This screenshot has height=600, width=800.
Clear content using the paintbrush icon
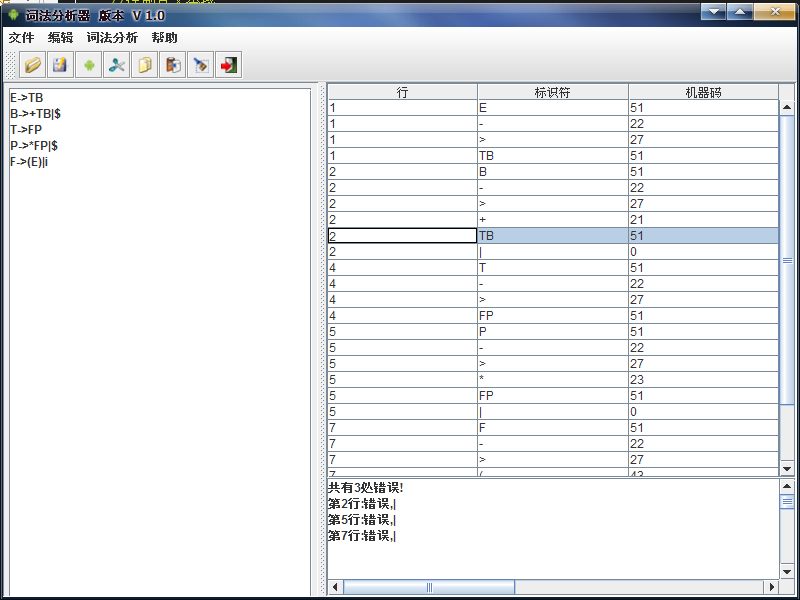201,65
